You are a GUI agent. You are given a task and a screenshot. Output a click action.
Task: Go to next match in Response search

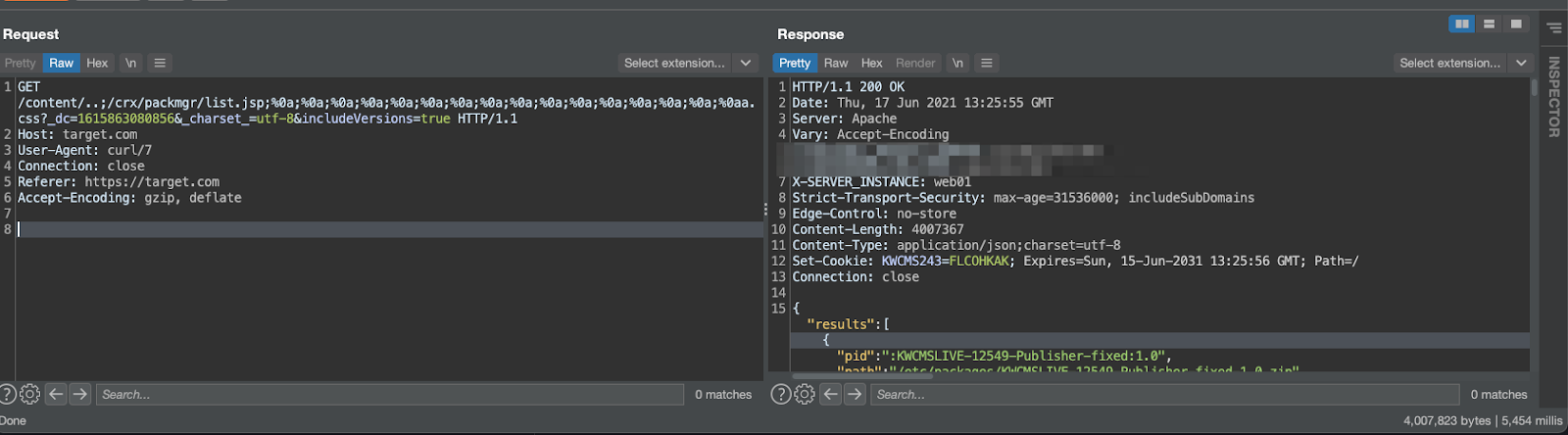click(855, 394)
